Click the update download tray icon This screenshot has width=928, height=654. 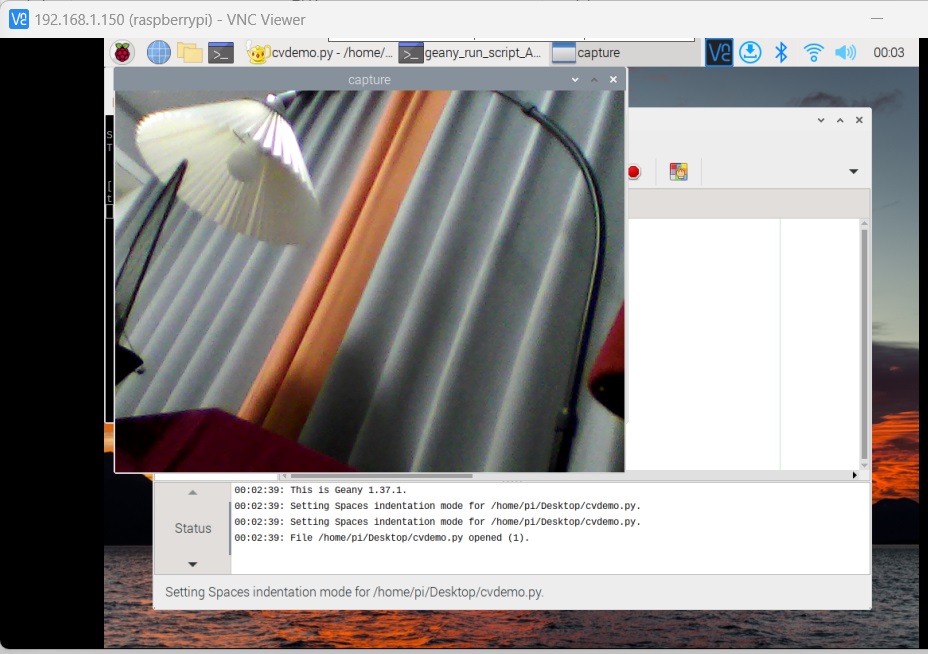click(751, 53)
